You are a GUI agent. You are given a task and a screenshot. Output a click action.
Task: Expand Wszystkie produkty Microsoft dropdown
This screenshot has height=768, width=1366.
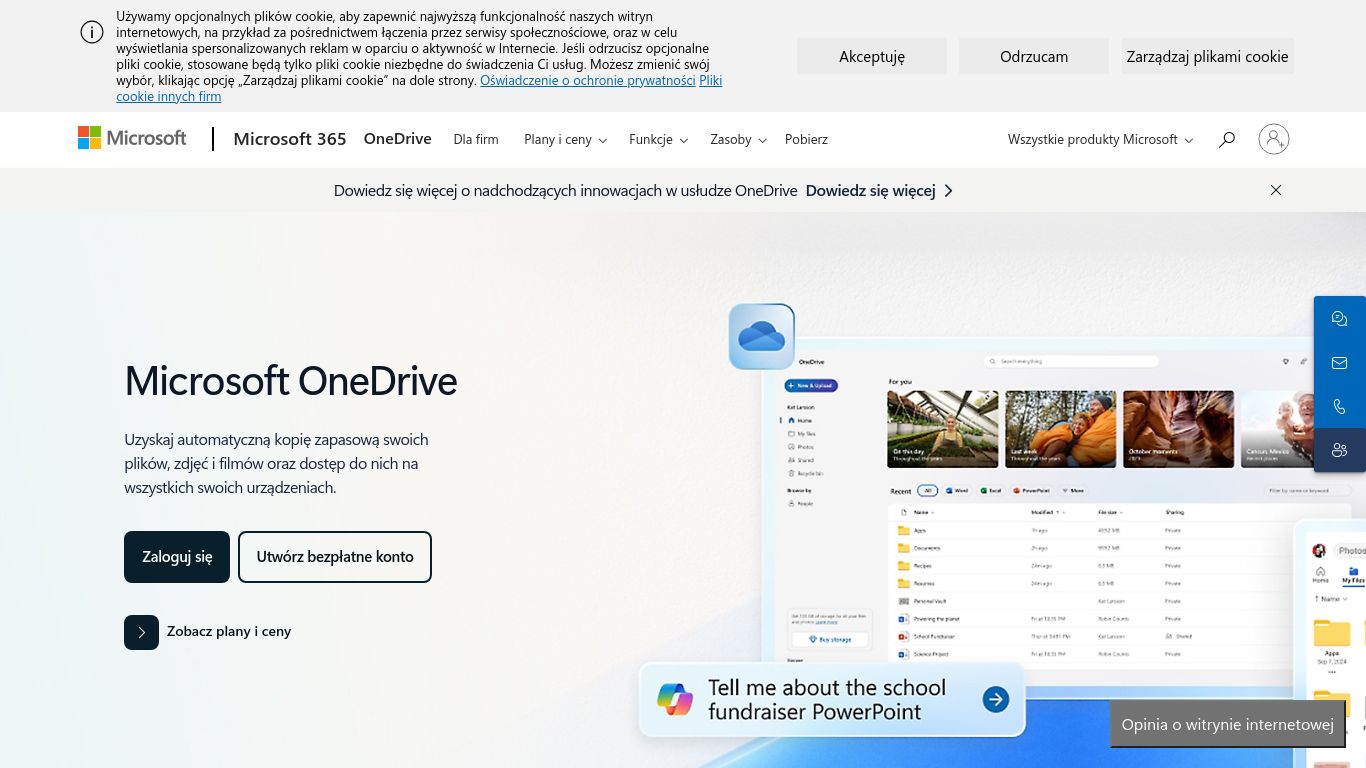(1100, 139)
